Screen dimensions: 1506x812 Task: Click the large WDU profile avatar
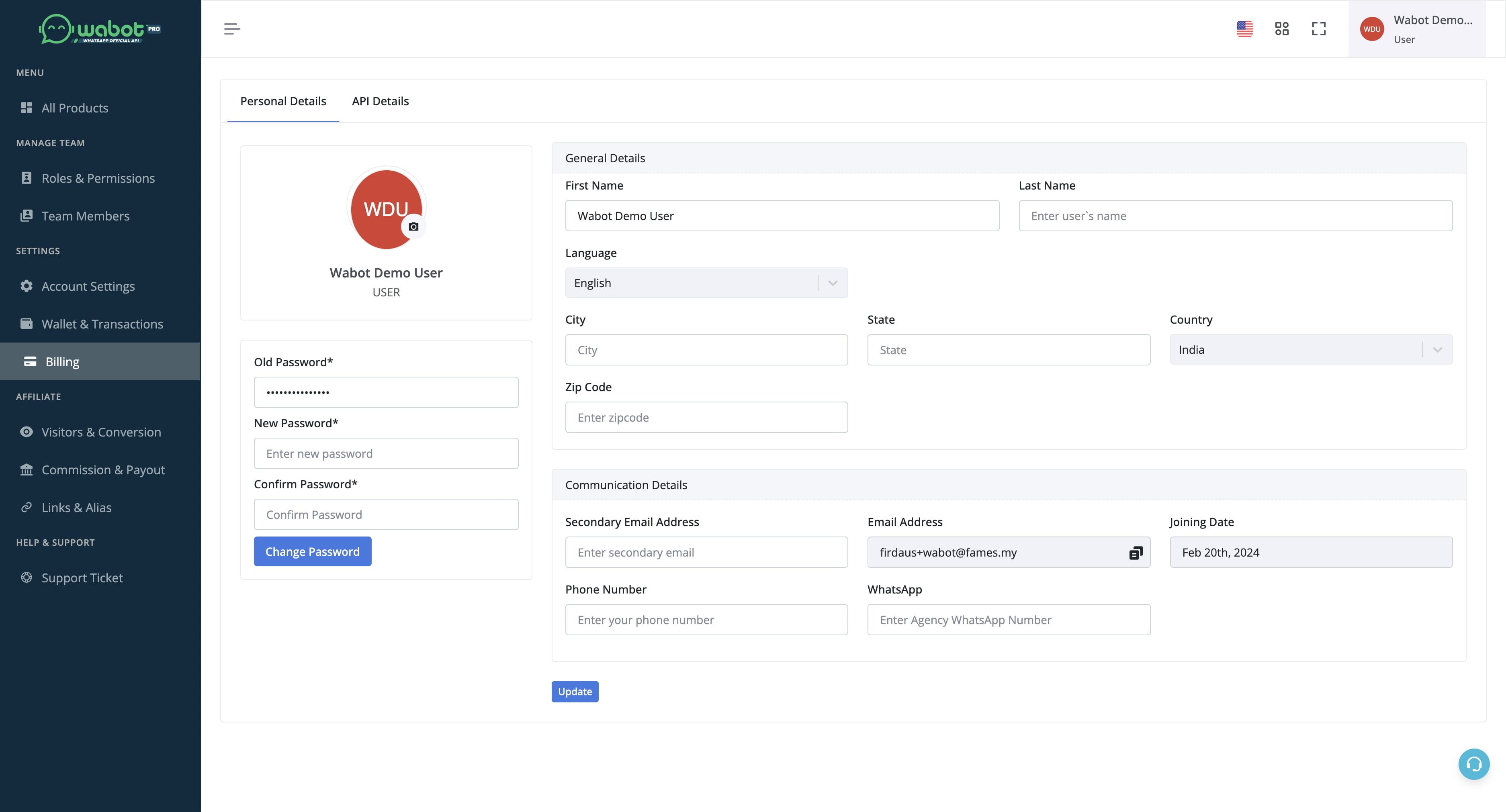(x=386, y=208)
